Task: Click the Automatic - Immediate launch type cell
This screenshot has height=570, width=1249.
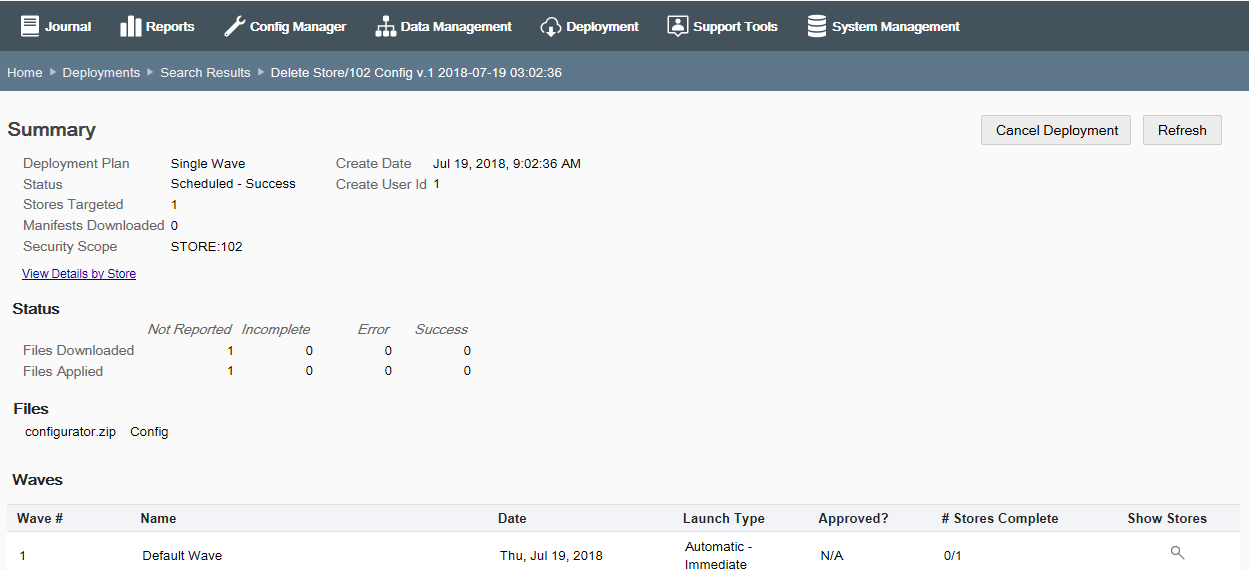Action: tap(718, 555)
